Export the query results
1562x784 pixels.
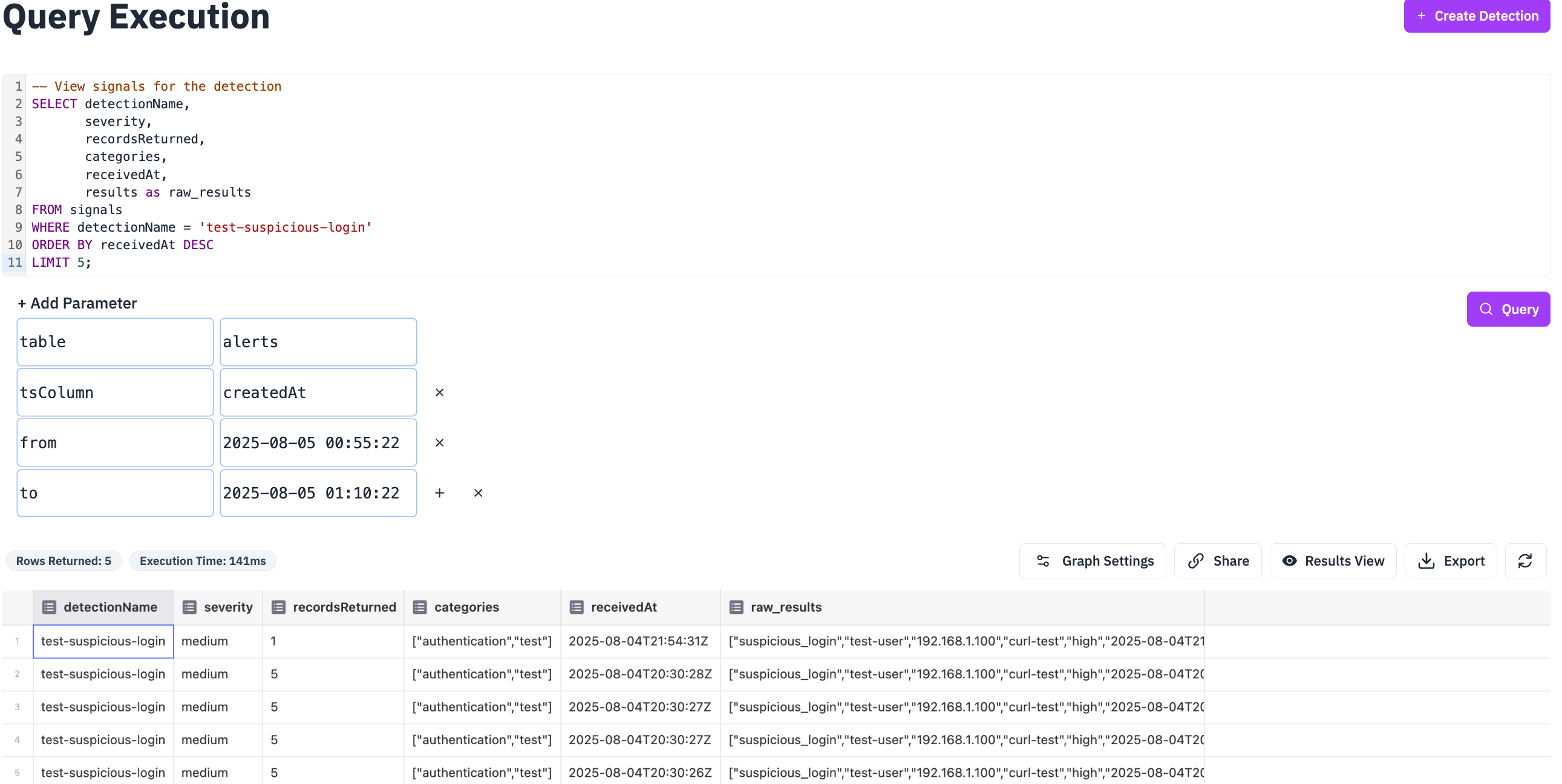pos(1451,561)
